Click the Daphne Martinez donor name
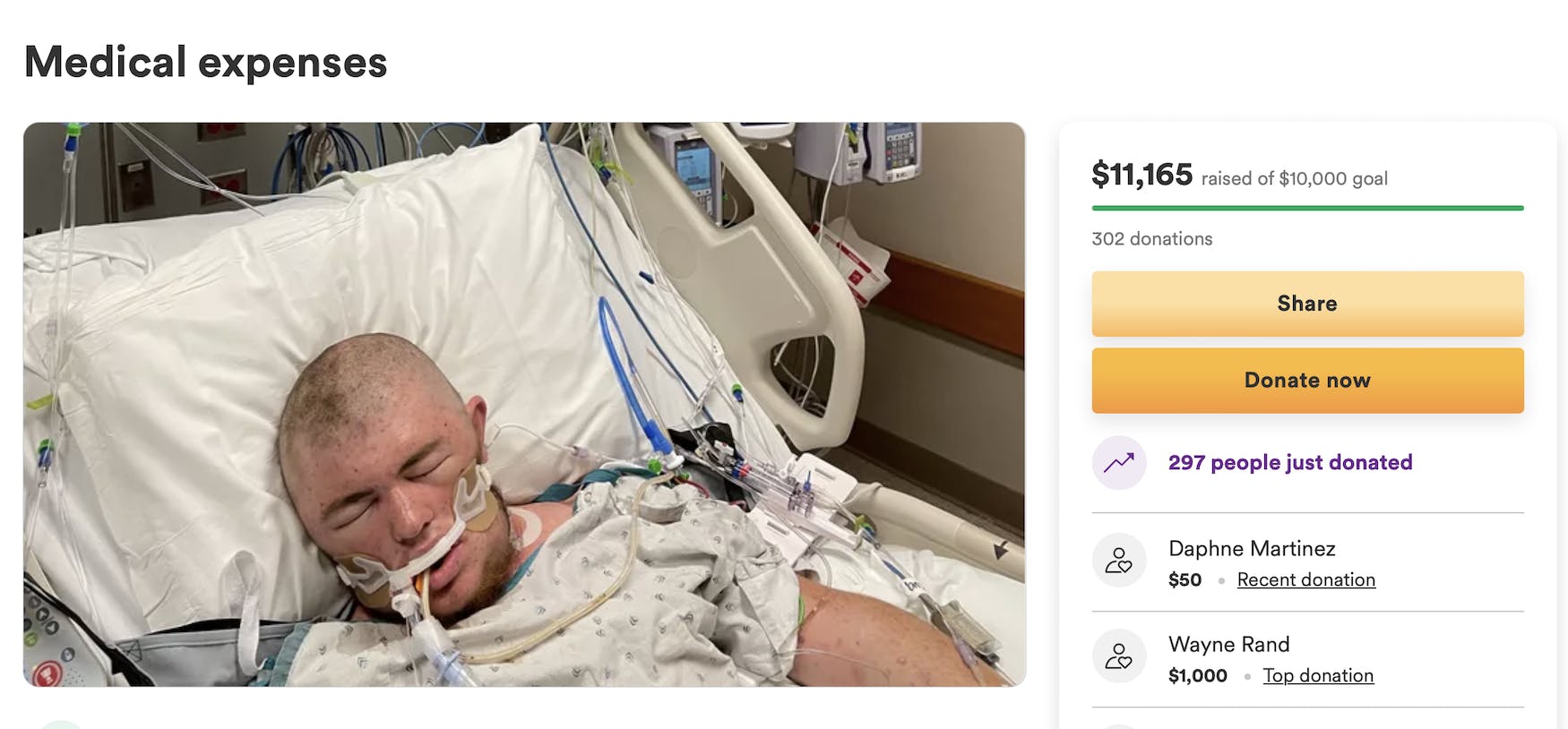Screen dimensions: 1568x729 pyautogui.click(x=1252, y=548)
